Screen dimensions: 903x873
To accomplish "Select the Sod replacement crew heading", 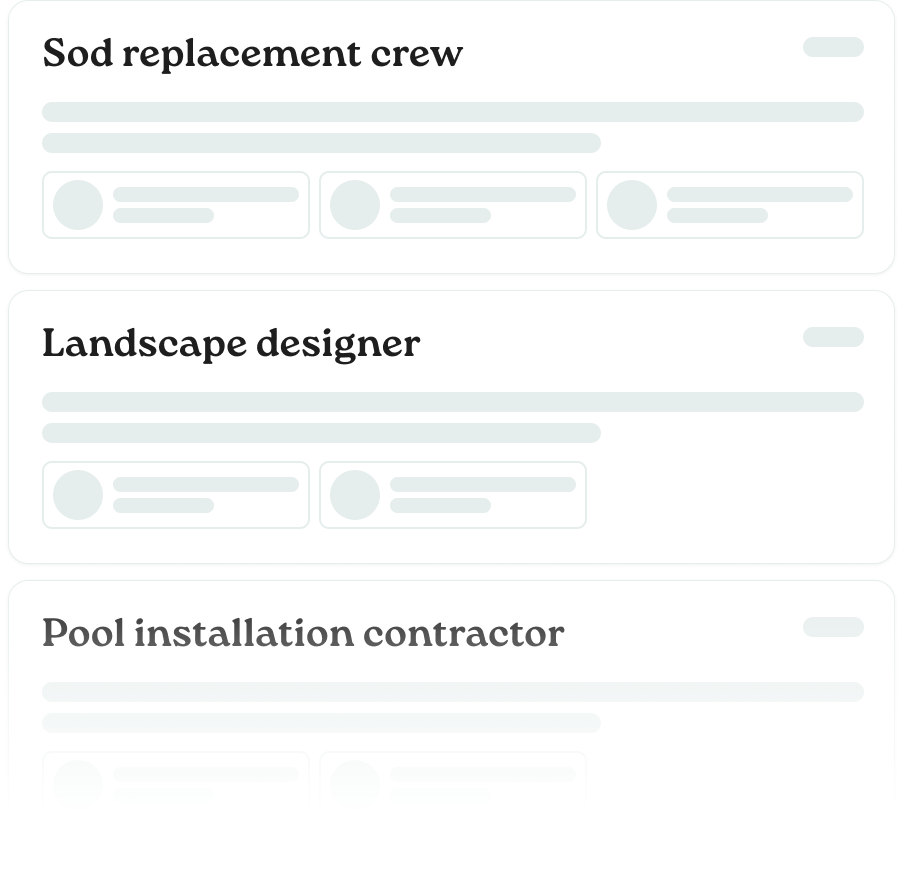I will [252, 54].
